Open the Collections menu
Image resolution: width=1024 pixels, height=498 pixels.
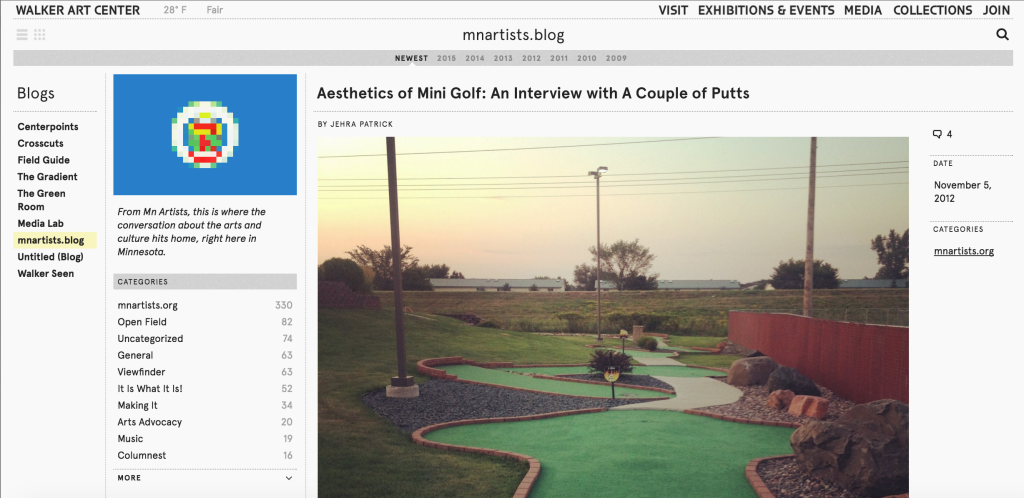pos(932,10)
